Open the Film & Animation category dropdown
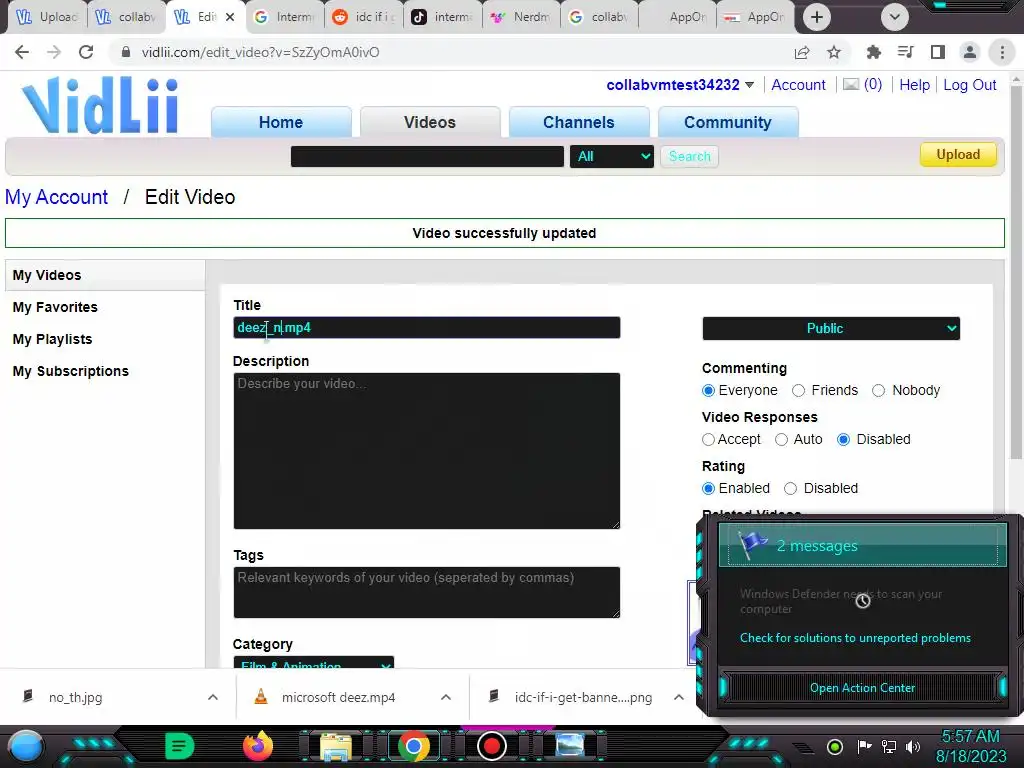The height and width of the screenshot is (768, 1024). click(313, 662)
